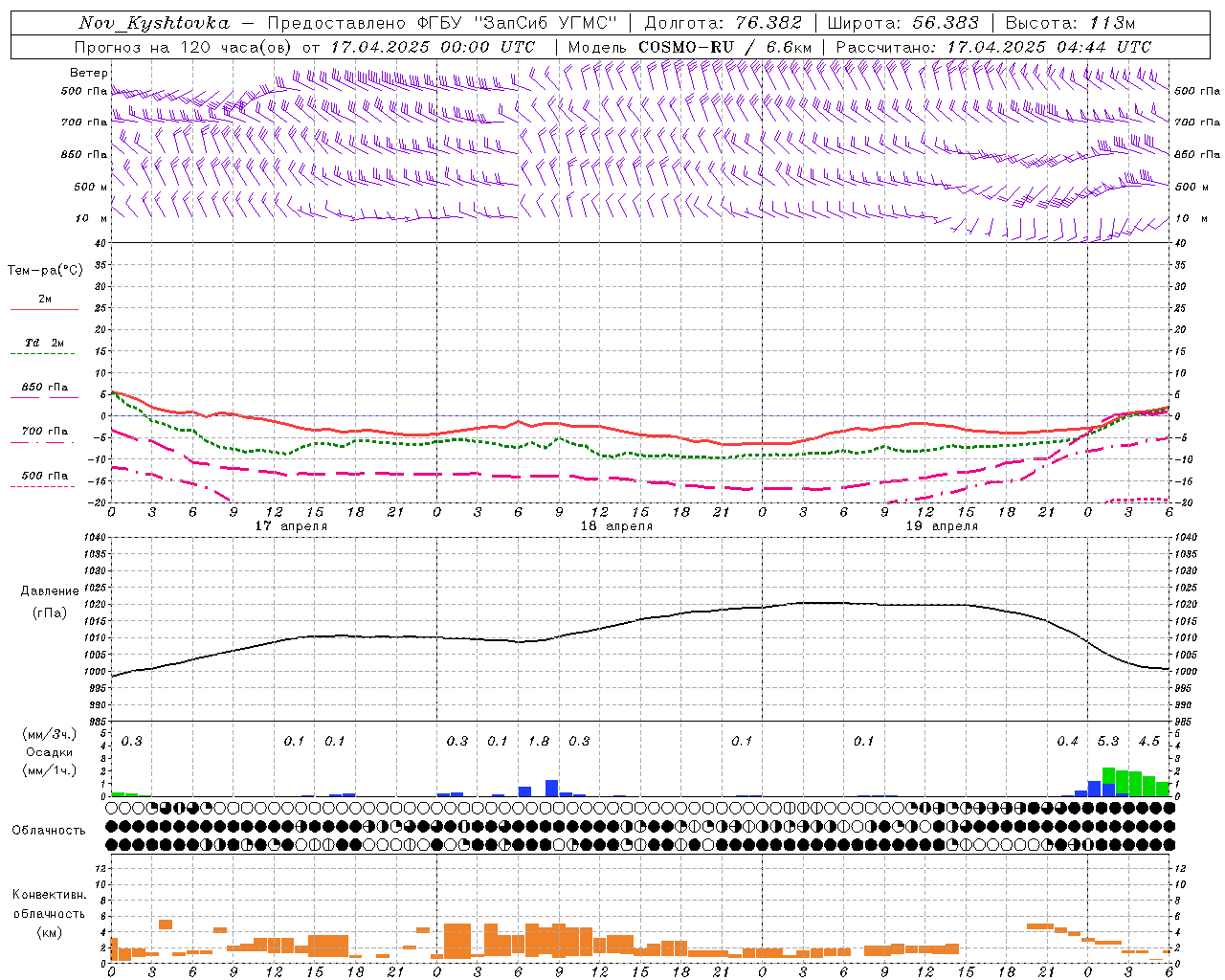The width and height of the screenshot is (1225, 980).
Task: Select the latitude value Широта: 56.383
Action: click(x=902, y=23)
